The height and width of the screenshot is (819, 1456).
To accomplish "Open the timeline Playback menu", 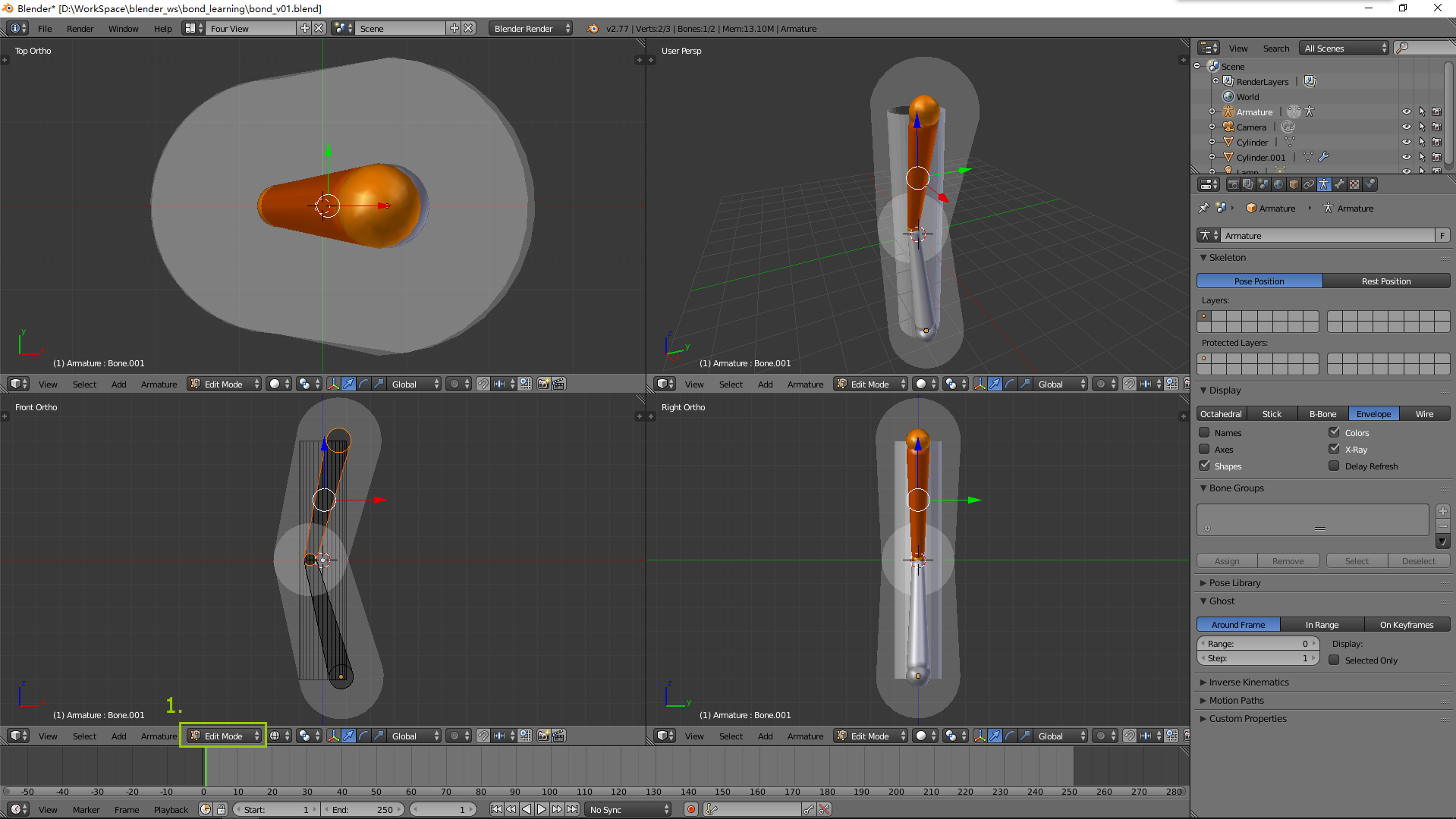I will (171, 809).
